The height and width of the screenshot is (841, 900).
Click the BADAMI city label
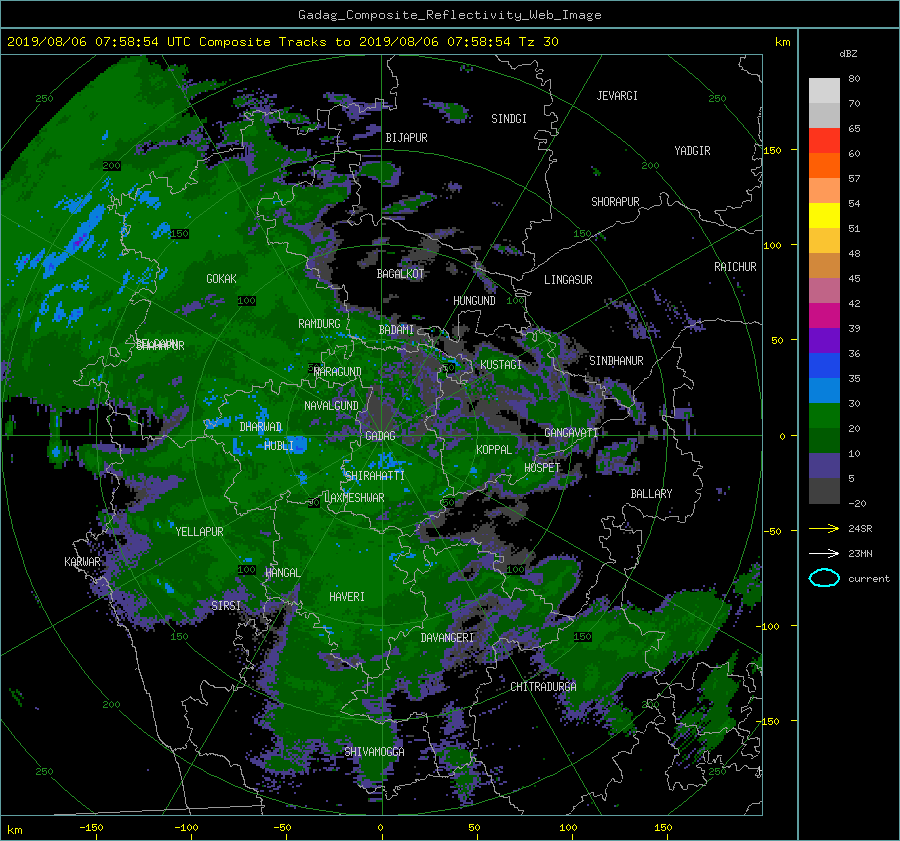[396, 330]
